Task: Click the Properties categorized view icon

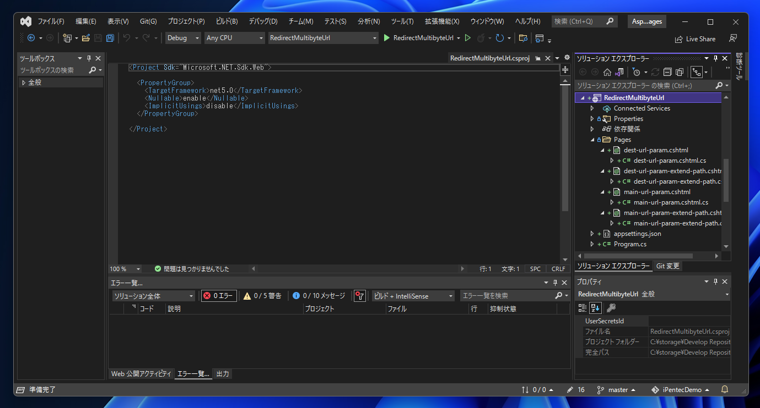Action: point(582,308)
